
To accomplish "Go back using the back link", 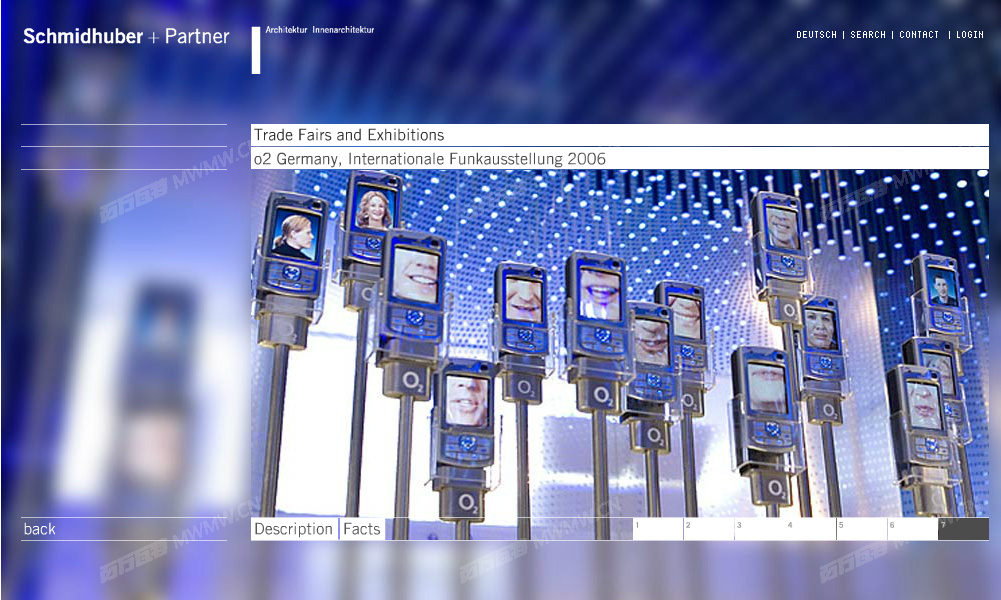I will pyautogui.click(x=40, y=529).
